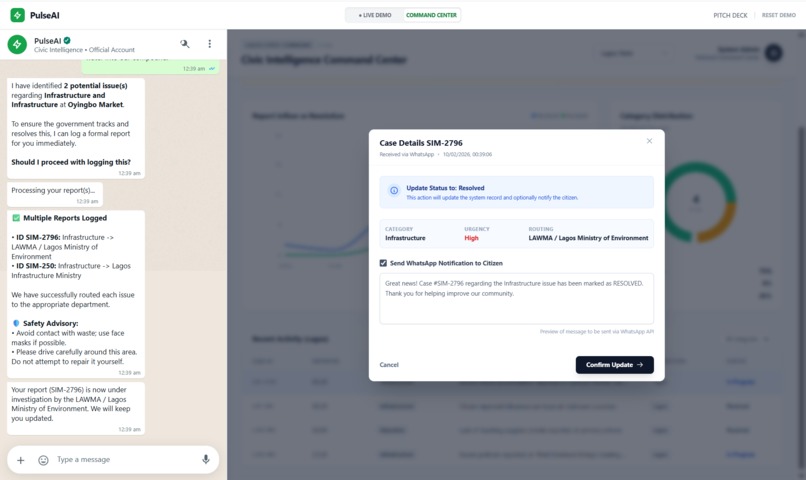Open the chat three-dot options menu
806x480 pixels.
[x=209, y=44]
